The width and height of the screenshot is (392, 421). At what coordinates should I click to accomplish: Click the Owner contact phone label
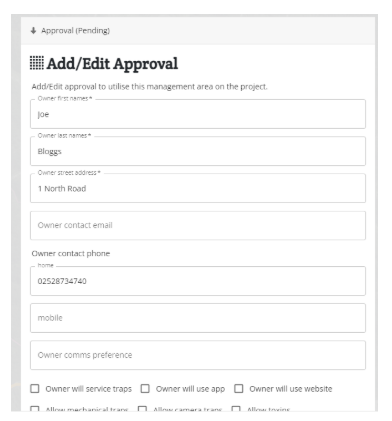(x=71, y=253)
